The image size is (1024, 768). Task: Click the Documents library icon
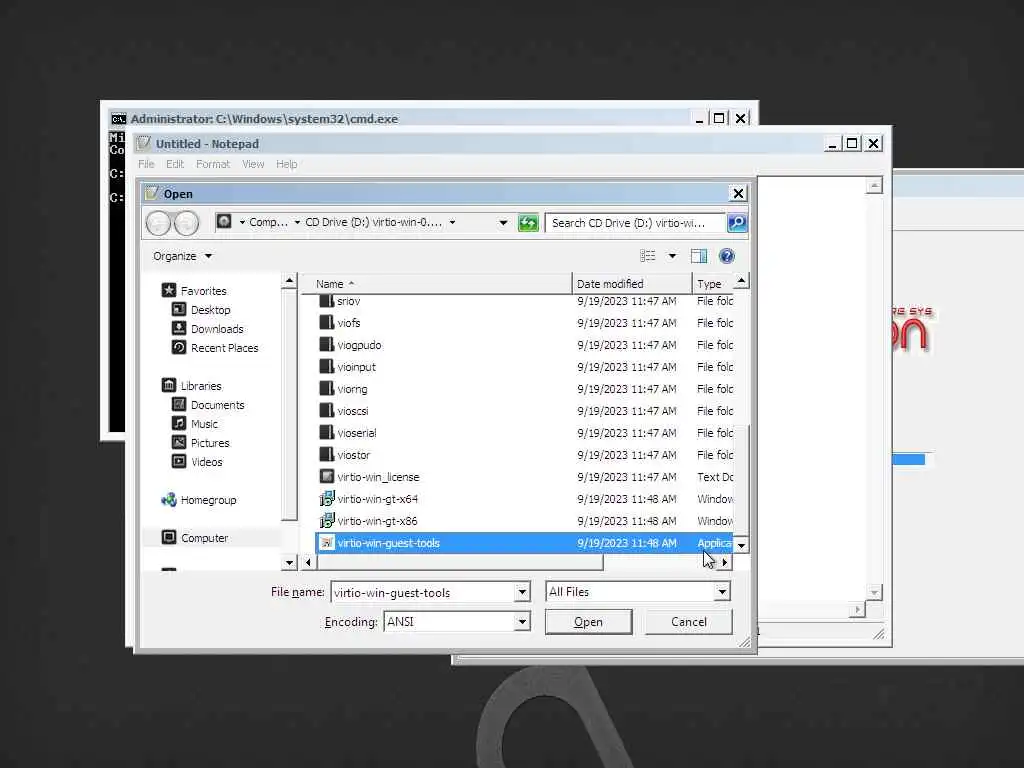[178, 404]
